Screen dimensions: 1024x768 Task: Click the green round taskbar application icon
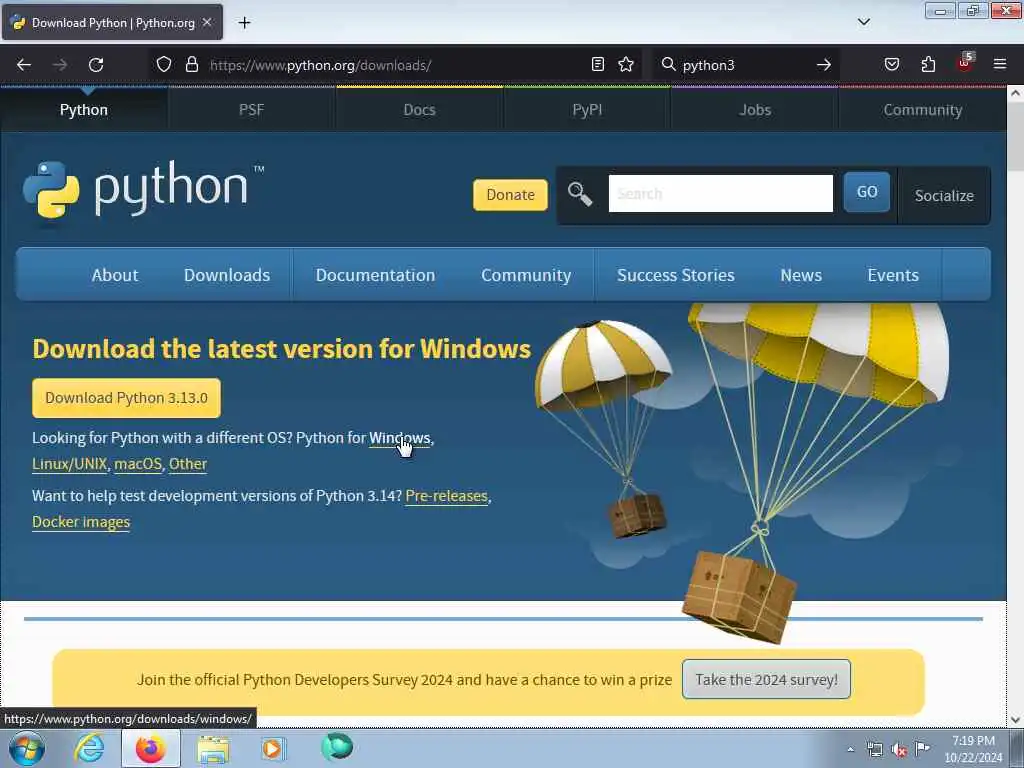tap(337, 747)
